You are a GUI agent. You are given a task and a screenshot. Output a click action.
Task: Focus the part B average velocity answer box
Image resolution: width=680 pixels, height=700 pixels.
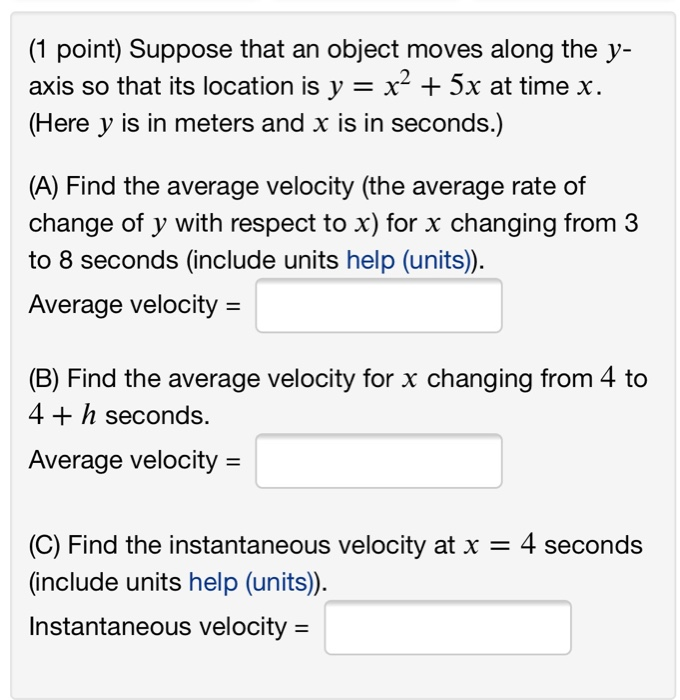[379, 461]
